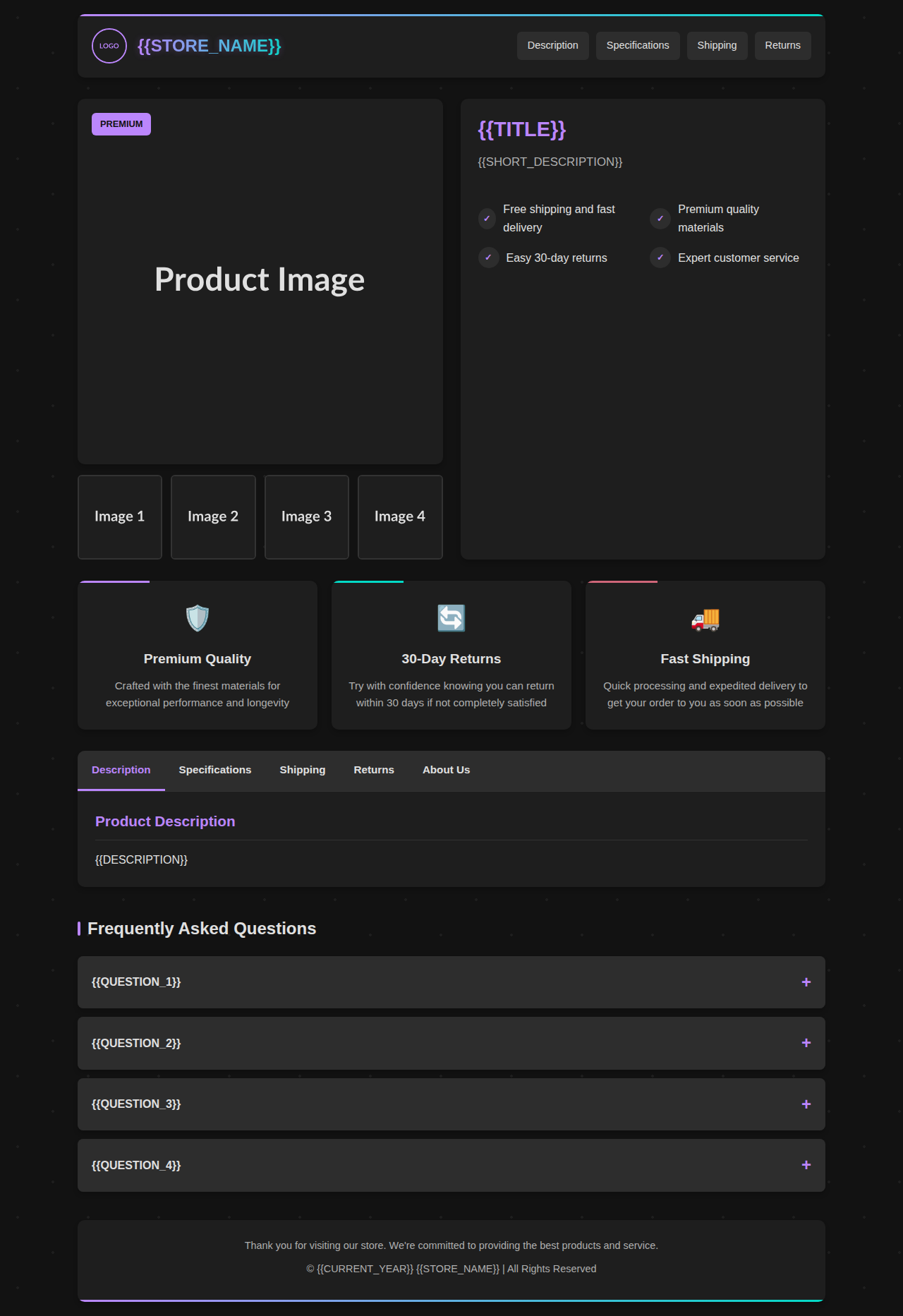
Task: Open the QUESTION_3 accordion row
Action: [x=451, y=1104]
